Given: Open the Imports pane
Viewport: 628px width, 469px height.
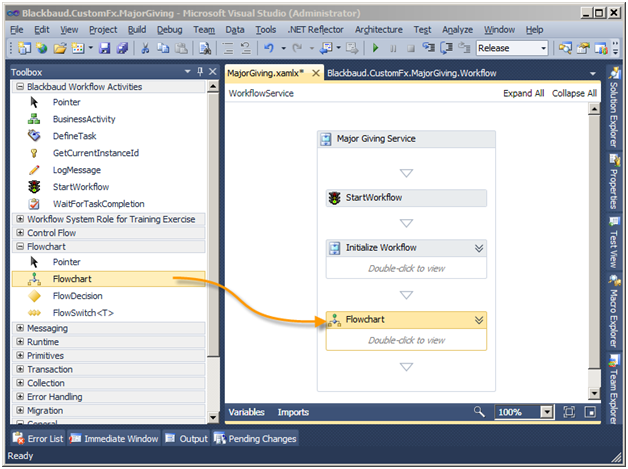Looking at the screenshot, I should click(x=293, y=412).
